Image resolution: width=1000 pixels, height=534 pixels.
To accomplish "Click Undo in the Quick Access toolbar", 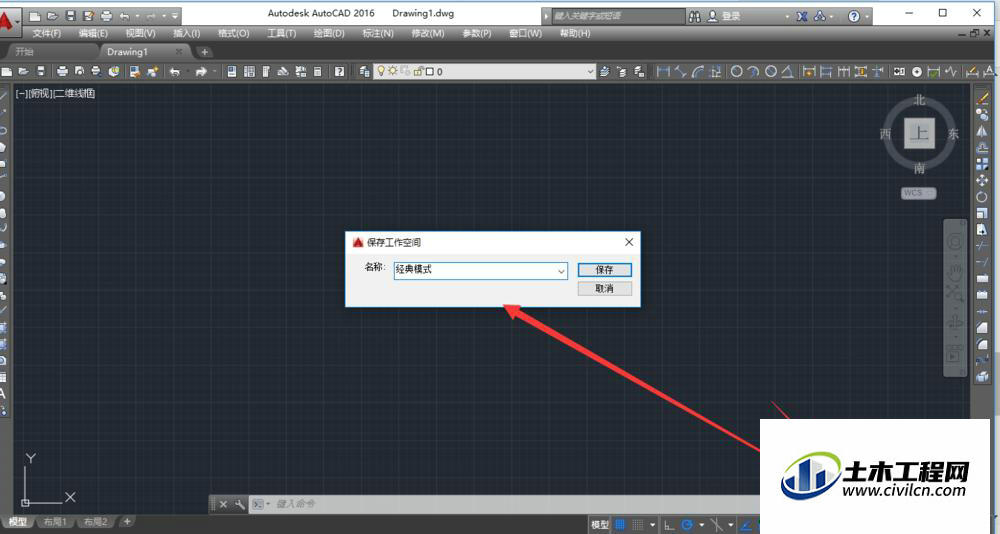I will (x=125, y=16).
